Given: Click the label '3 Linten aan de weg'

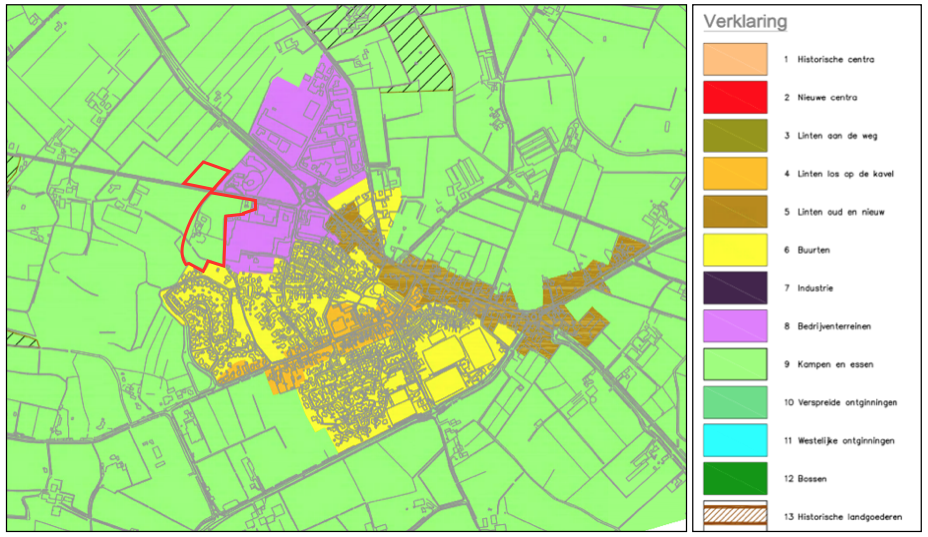Looking at the screenshot, I should pyautogui.click(x=830, y=136).
